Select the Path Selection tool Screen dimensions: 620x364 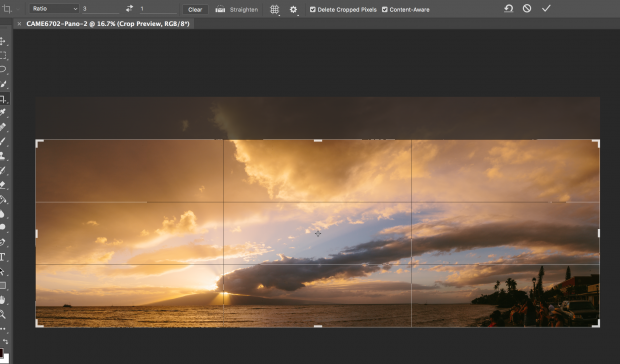pyautogui.click(x=2, y=272)
